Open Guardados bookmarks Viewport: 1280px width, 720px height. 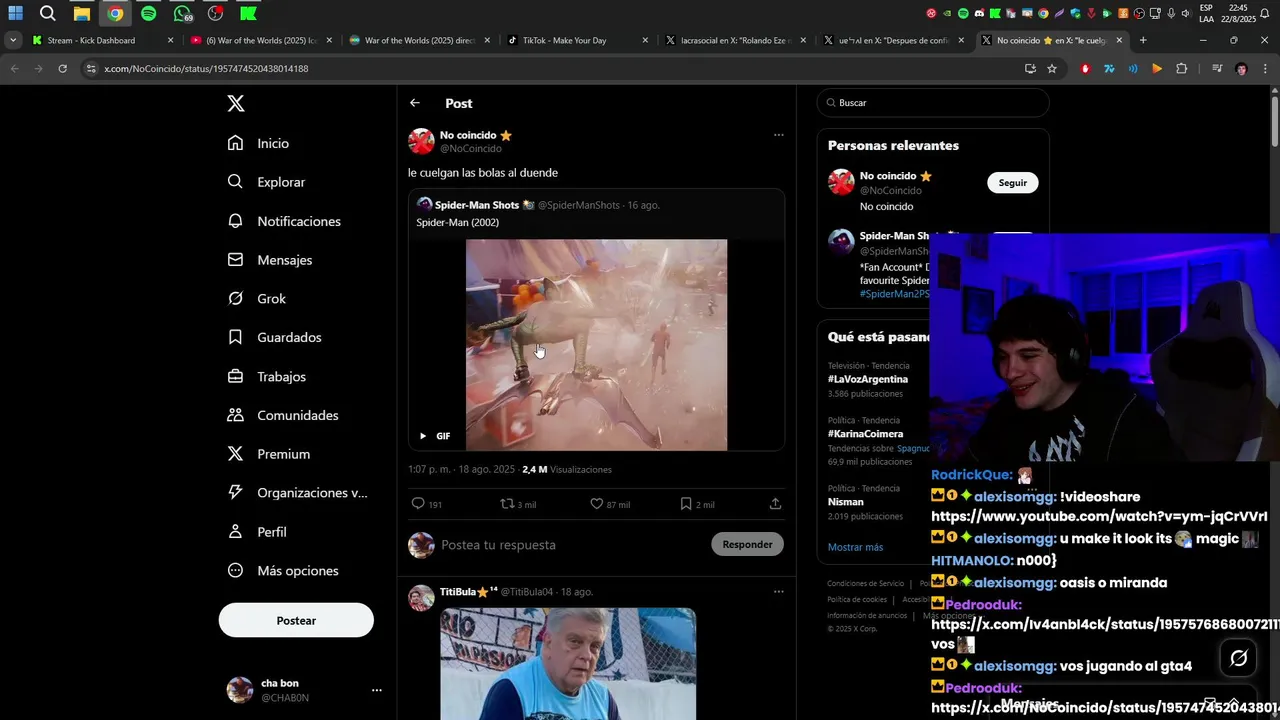pyautogui.click(x=275, y=337)
